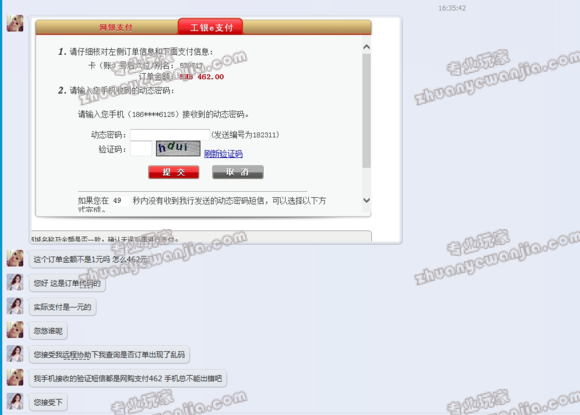580x415 pixels.
Task: Click the payment panel scrollbar thumb
Action: pos(367,111)
